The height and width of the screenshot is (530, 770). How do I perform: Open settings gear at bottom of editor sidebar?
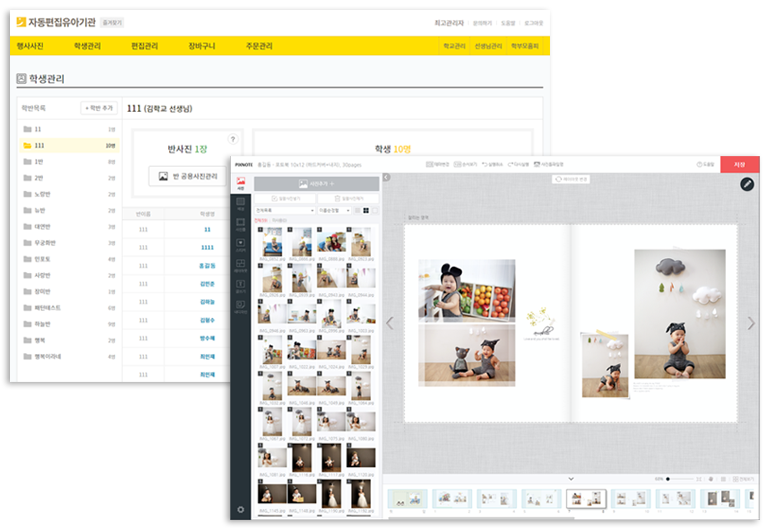pyautogui.click(x=241, y=510)
